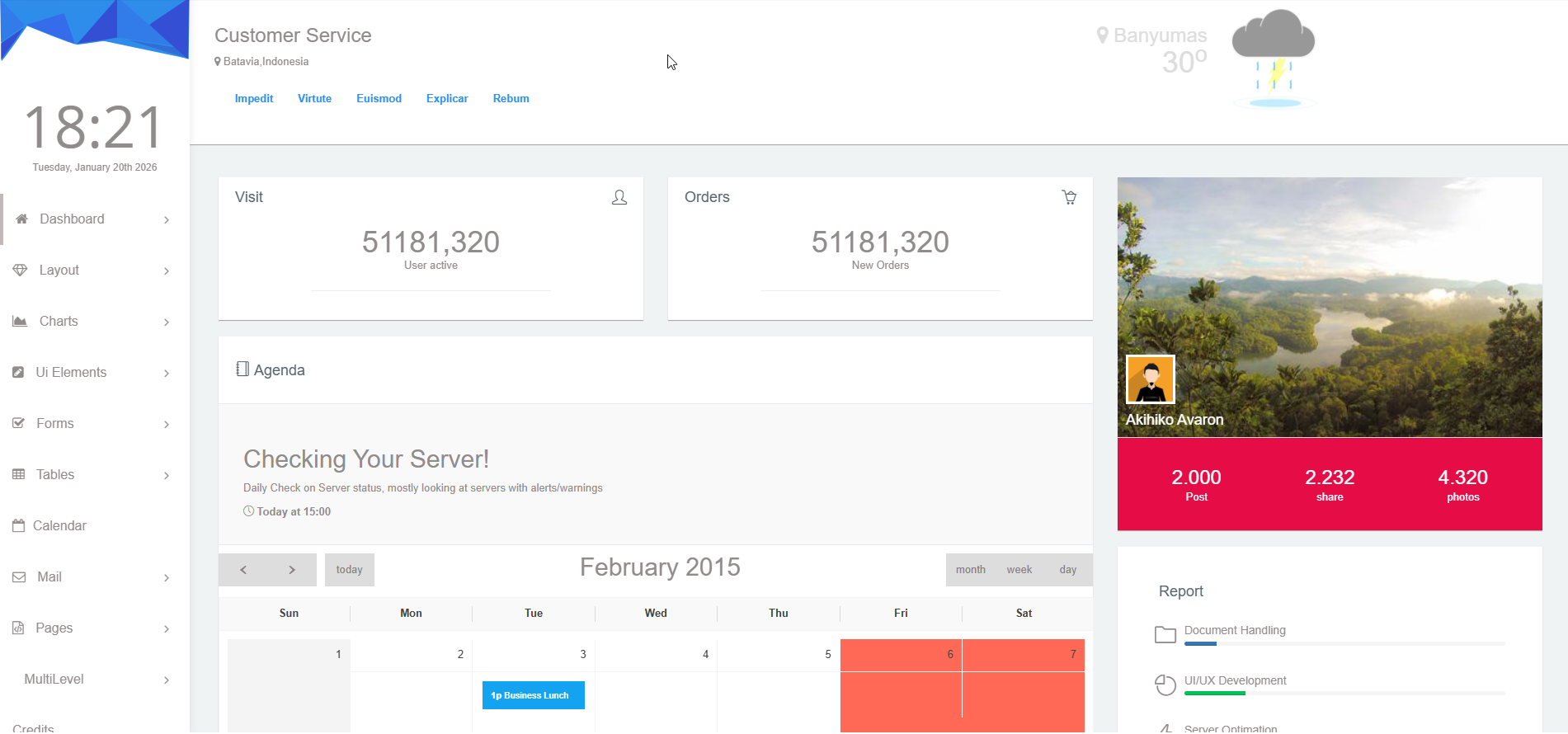Click the storm cloud weather icon
Viewport: 1568px width, 734px height.
click(1273, 58)
